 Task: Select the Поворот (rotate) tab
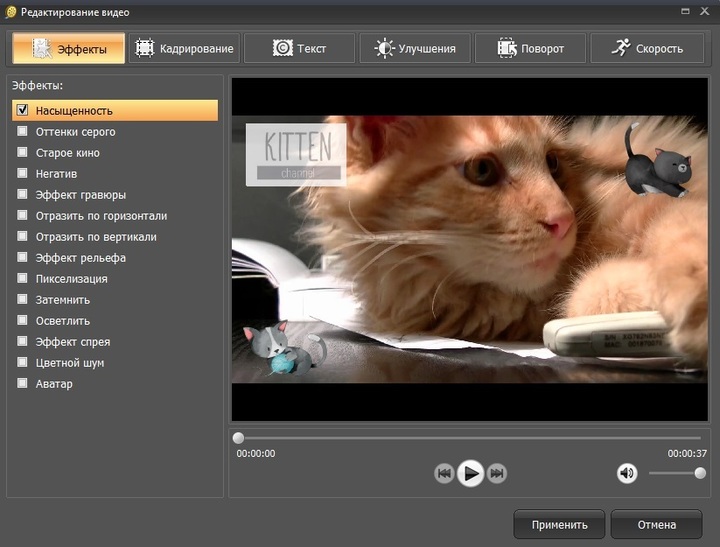click(530, 48)
